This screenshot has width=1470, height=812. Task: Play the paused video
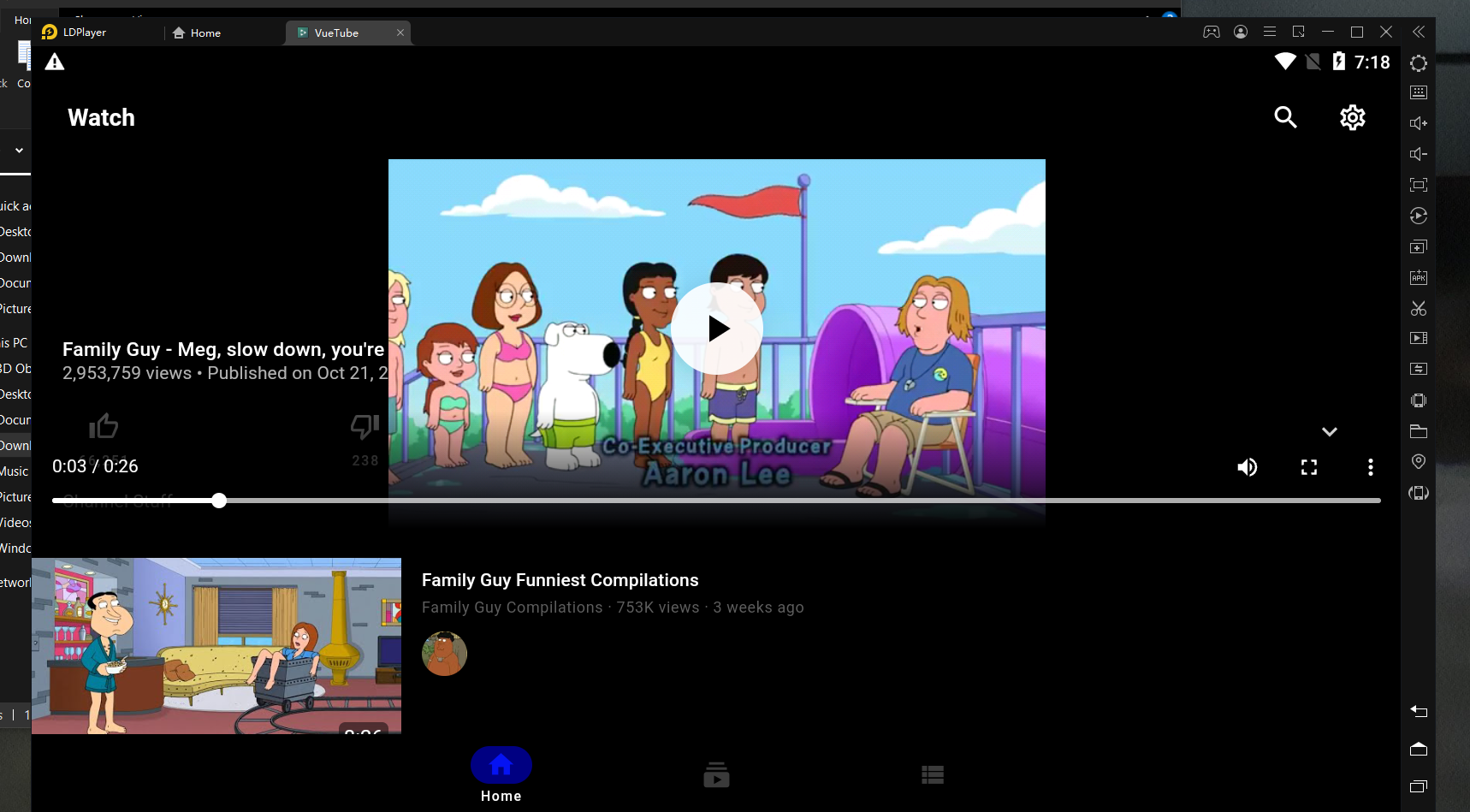pyautogui.click(x=716, y=329)
